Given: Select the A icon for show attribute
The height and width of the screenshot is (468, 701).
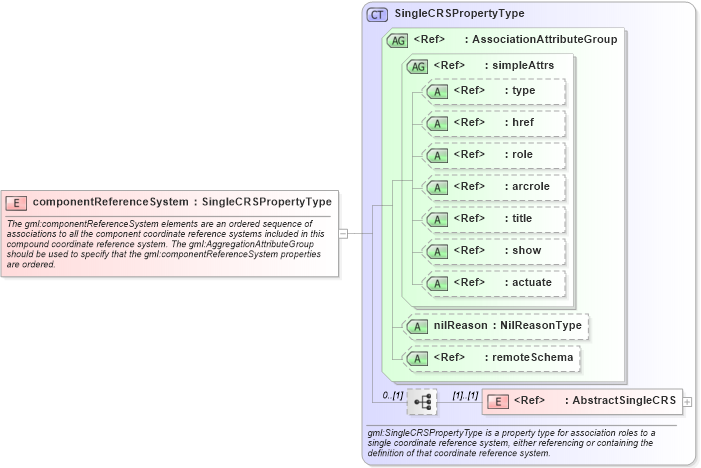Looking at the screenshot, I should point(437,252).
